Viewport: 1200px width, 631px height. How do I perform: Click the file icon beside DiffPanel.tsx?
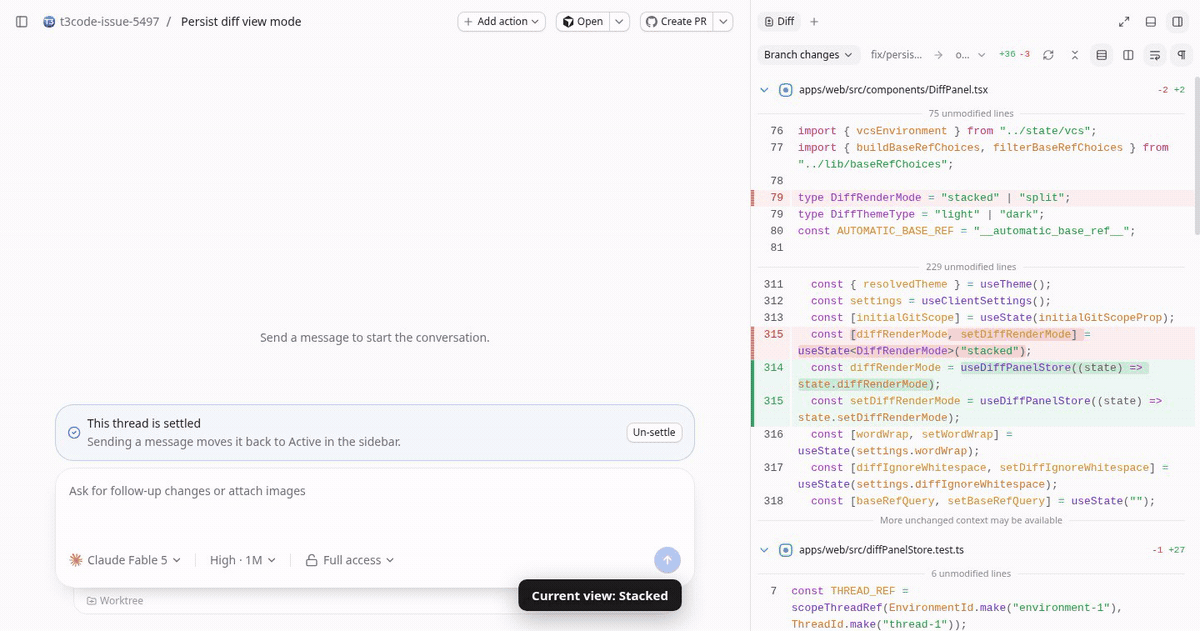point(786,90)
